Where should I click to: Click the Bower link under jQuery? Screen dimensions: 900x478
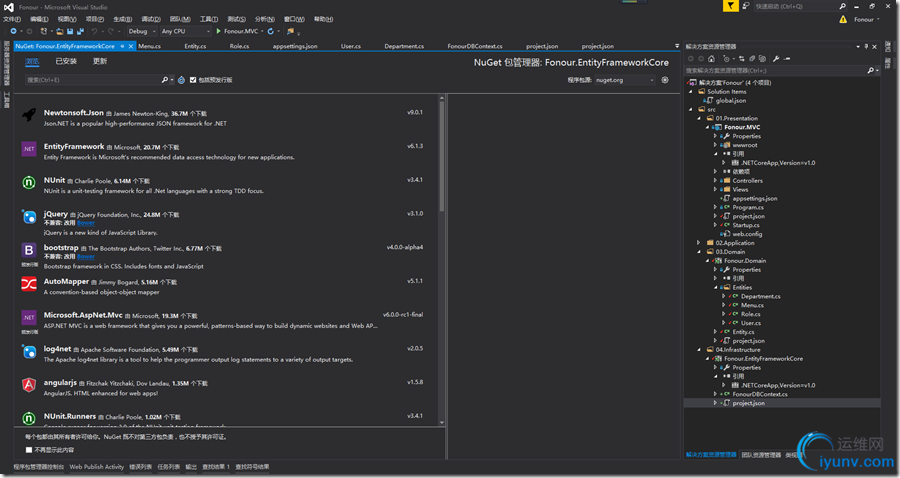(x=86, y=223)
